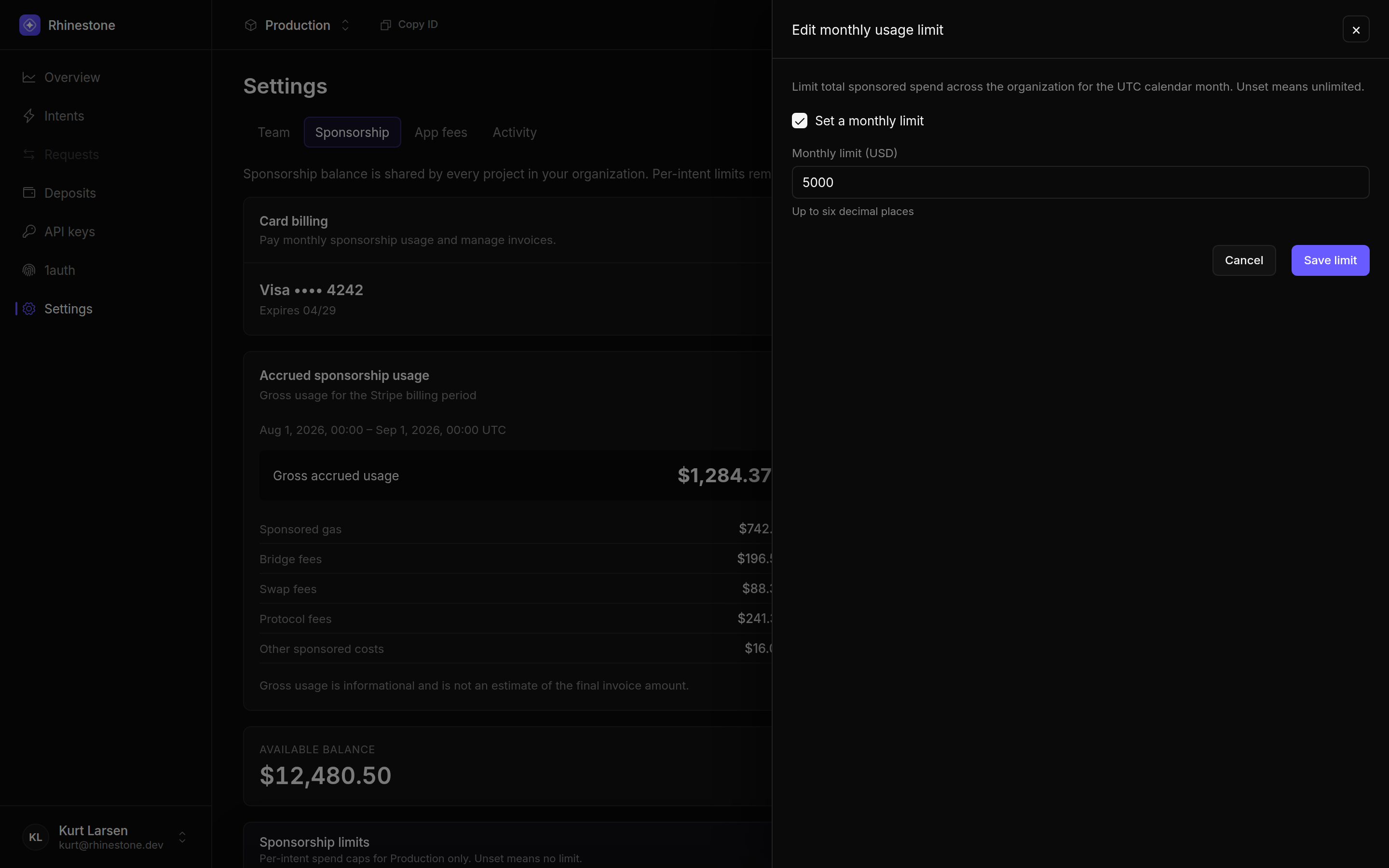This screenshot has width=1389, height=868.
Task: Open the 1auth fingerprint icon
Action: 29,270
